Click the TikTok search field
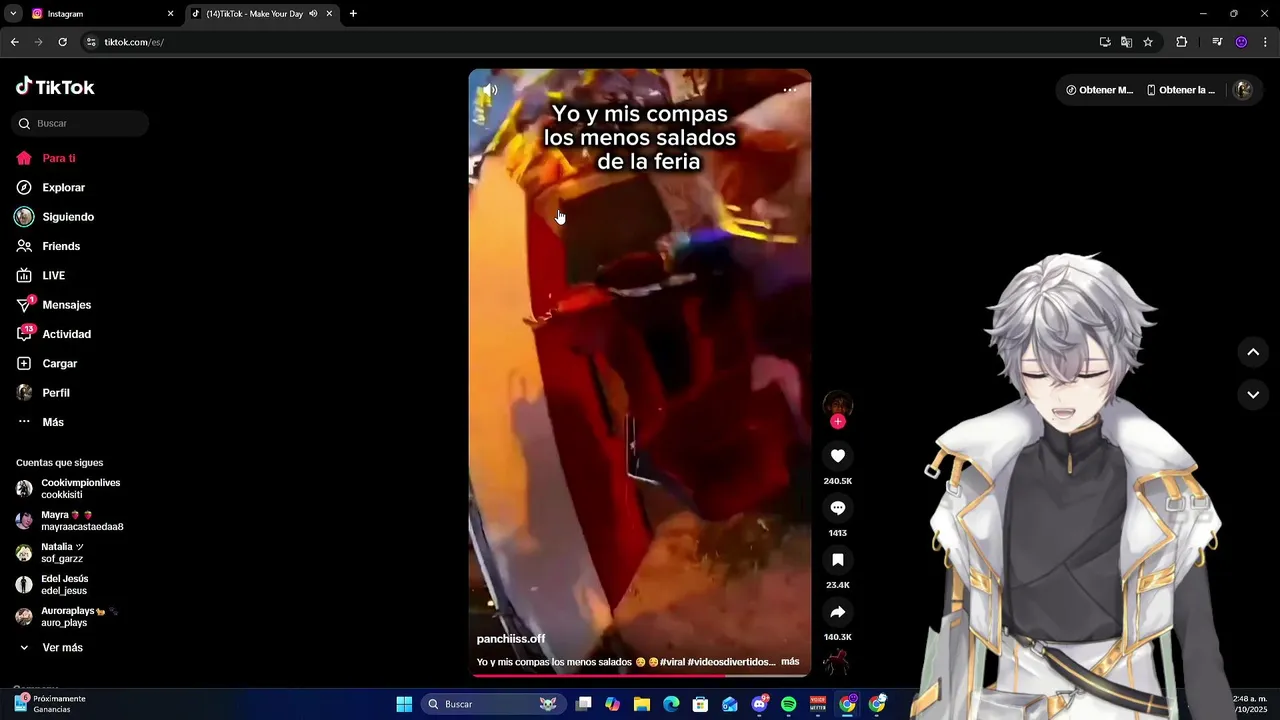Screen dimensions: 1280x720 click(80, 123)
